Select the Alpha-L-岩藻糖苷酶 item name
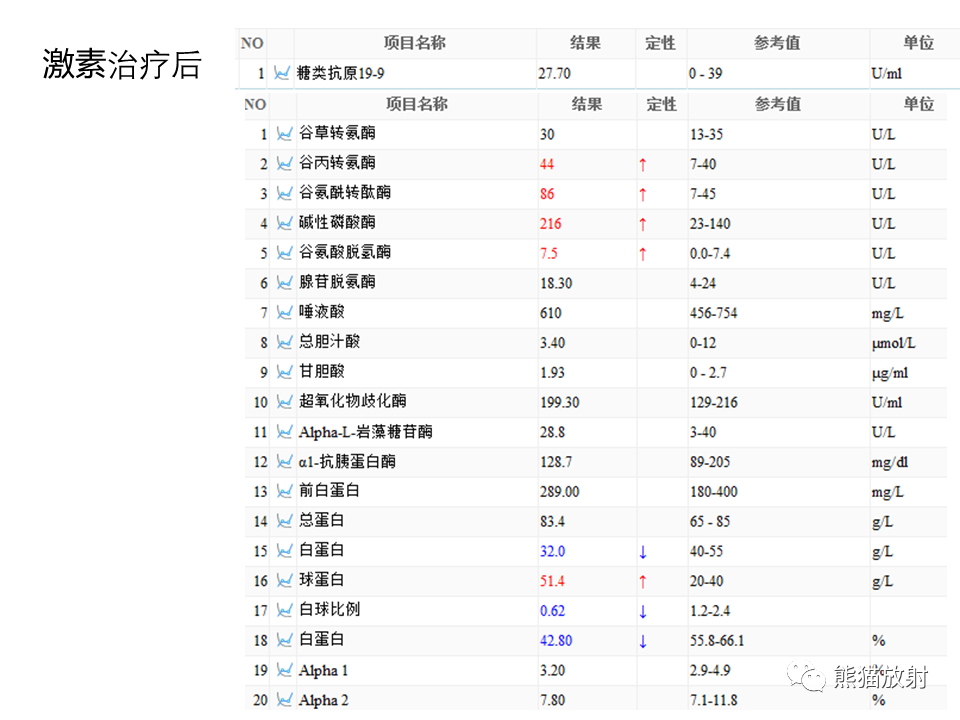This screenshot has width=960, height=720. click(x=366, y=432)
